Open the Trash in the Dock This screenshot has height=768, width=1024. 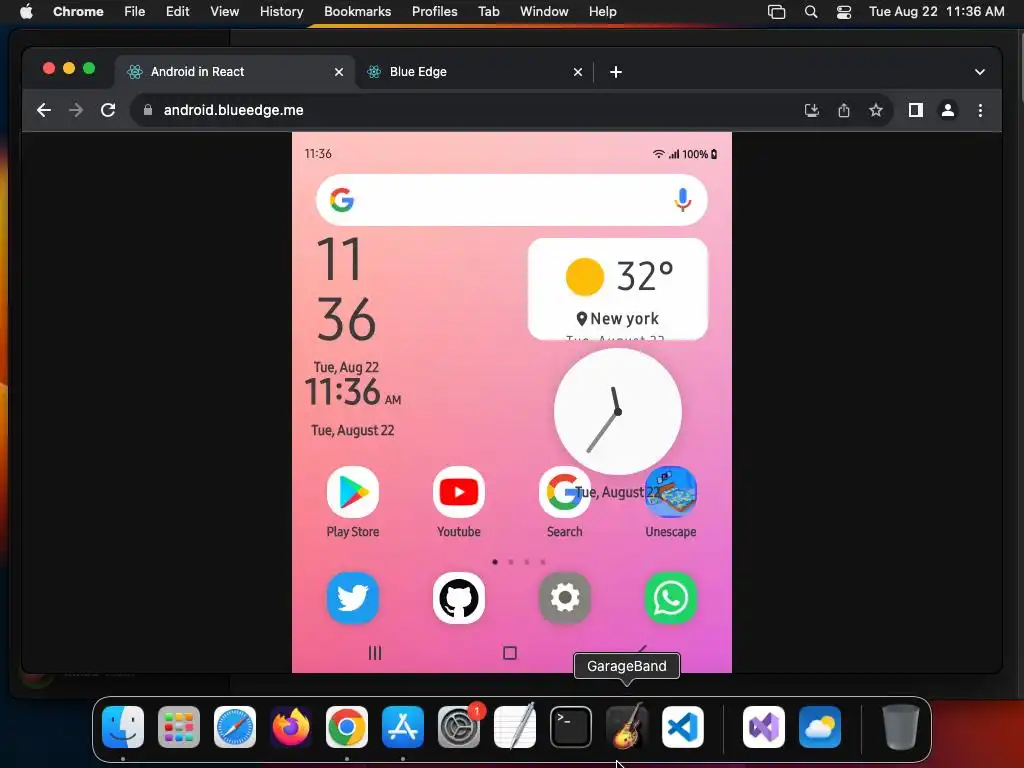point(901,727)
